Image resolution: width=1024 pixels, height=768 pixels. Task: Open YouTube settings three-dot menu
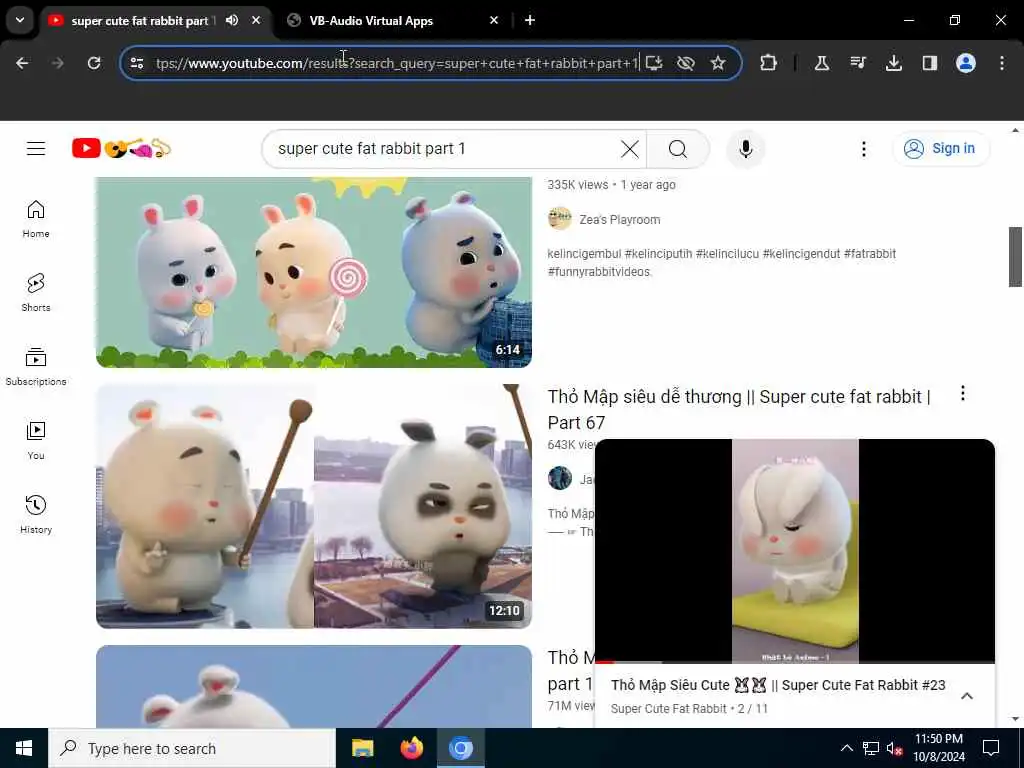(x=863, y=149)
